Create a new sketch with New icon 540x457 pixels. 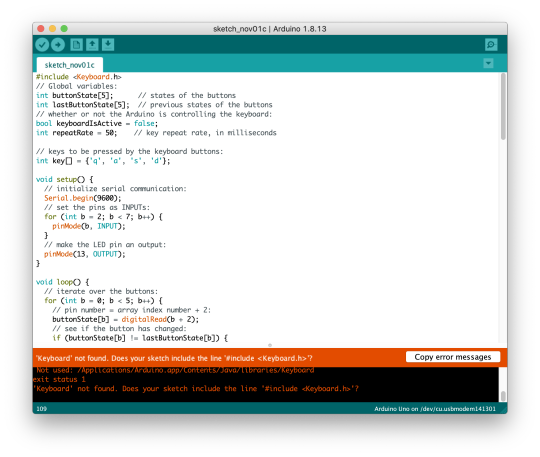[x=76, y=45]
